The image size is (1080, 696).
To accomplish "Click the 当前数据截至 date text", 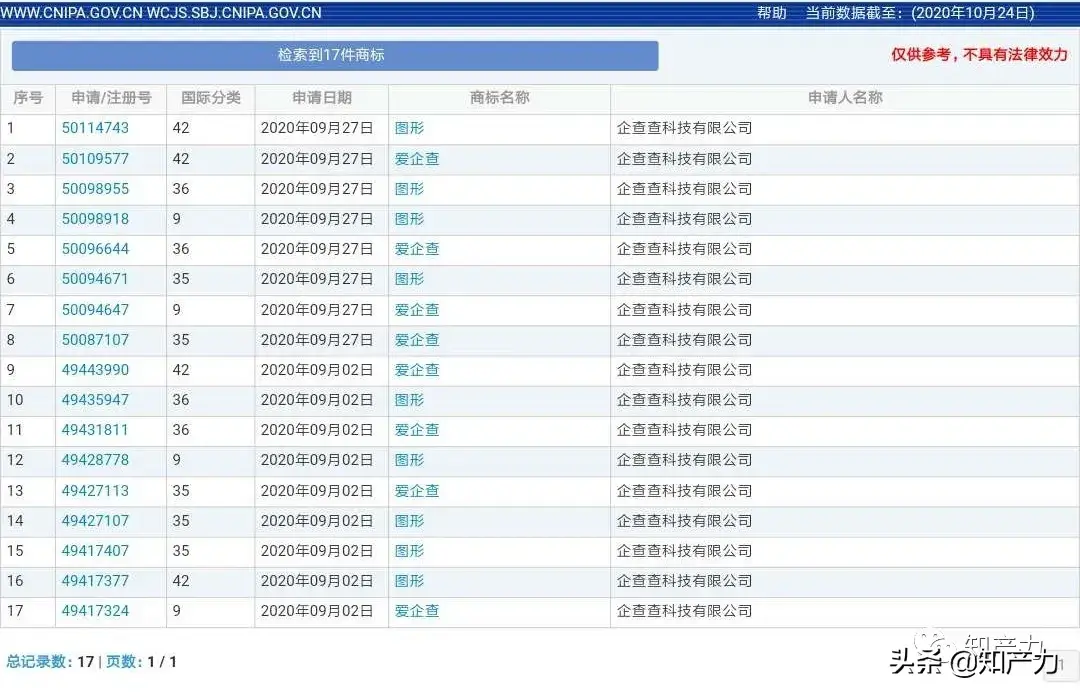I will (920, 13).
